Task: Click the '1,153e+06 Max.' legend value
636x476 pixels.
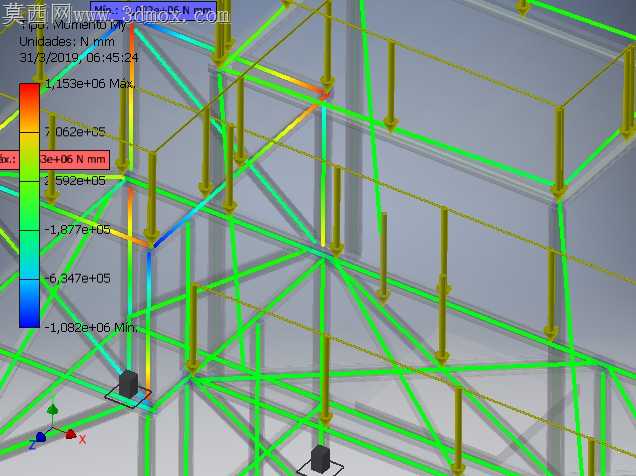Action: (90, 84)
